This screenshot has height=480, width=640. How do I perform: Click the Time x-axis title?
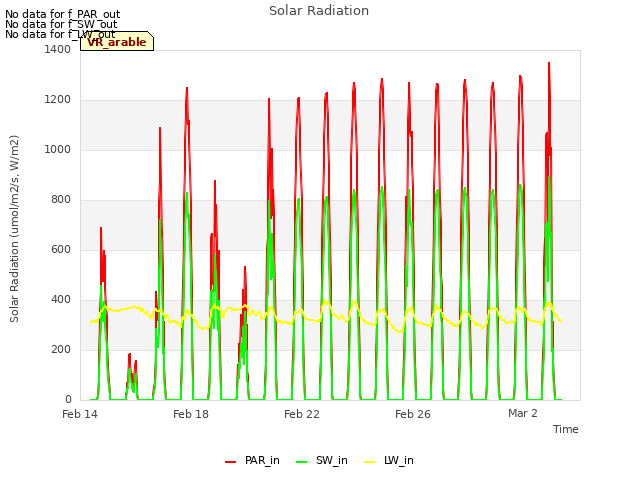566,429
